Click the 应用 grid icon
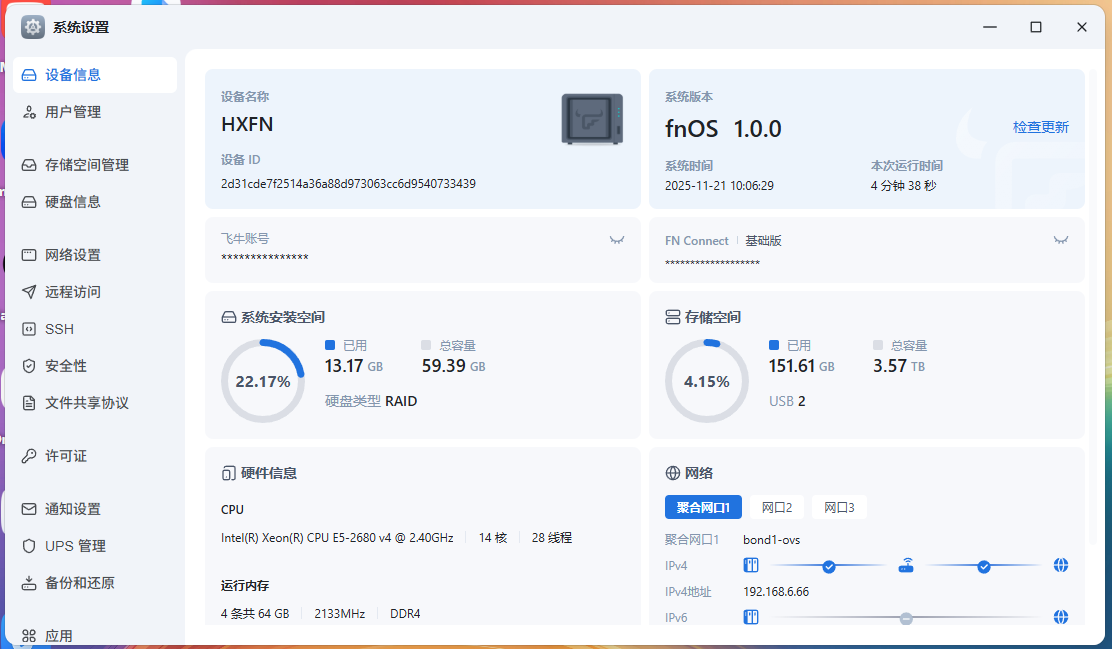 [29, 636]
